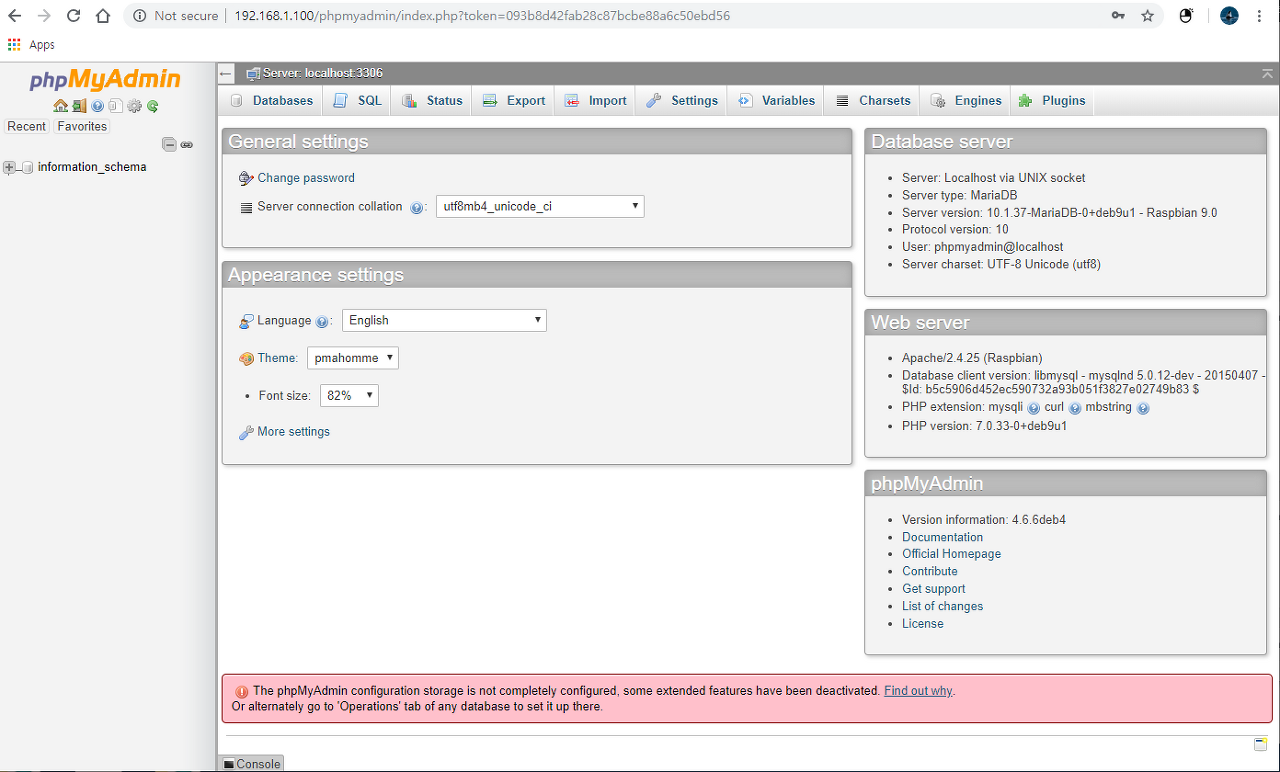Screen dimensions: 1280x772
Task: Click More settings link
Action: pyautogui.click(x=293, y=432)
